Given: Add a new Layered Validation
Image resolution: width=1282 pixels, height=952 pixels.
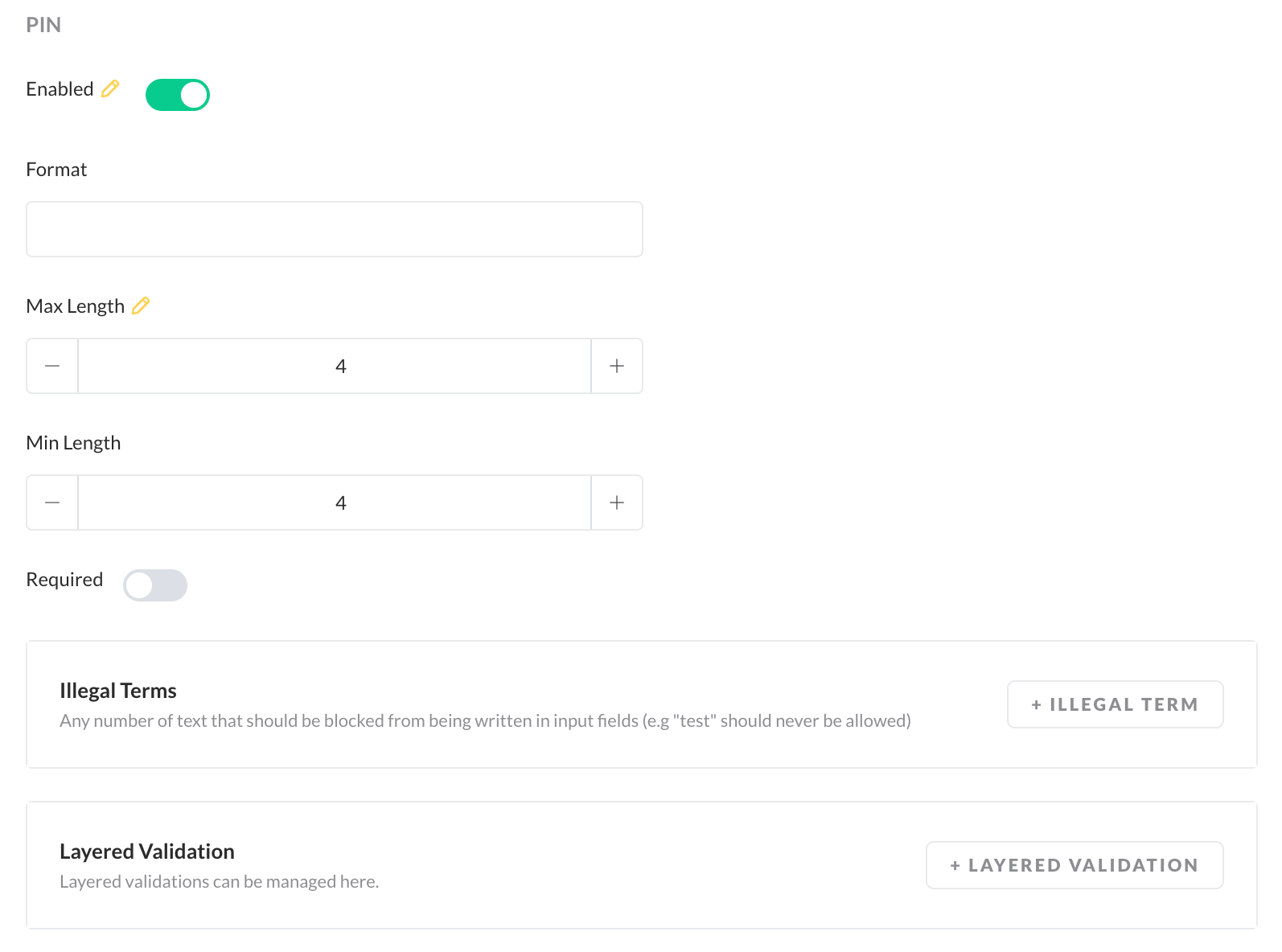Looking at the screenshot, I should (1074, 865).
